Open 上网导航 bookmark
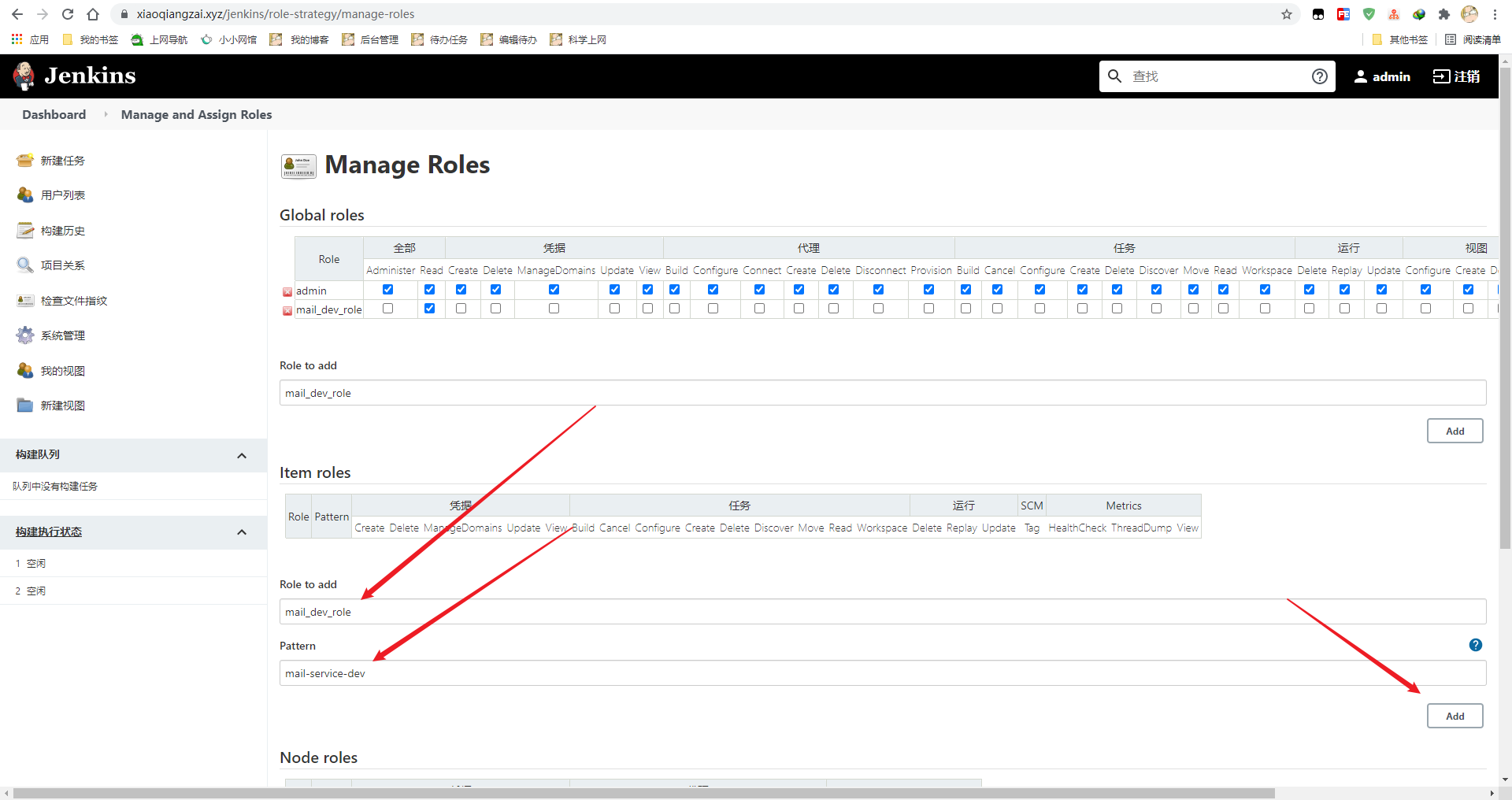The image size is (1512, 800). [x=159, y=39]
